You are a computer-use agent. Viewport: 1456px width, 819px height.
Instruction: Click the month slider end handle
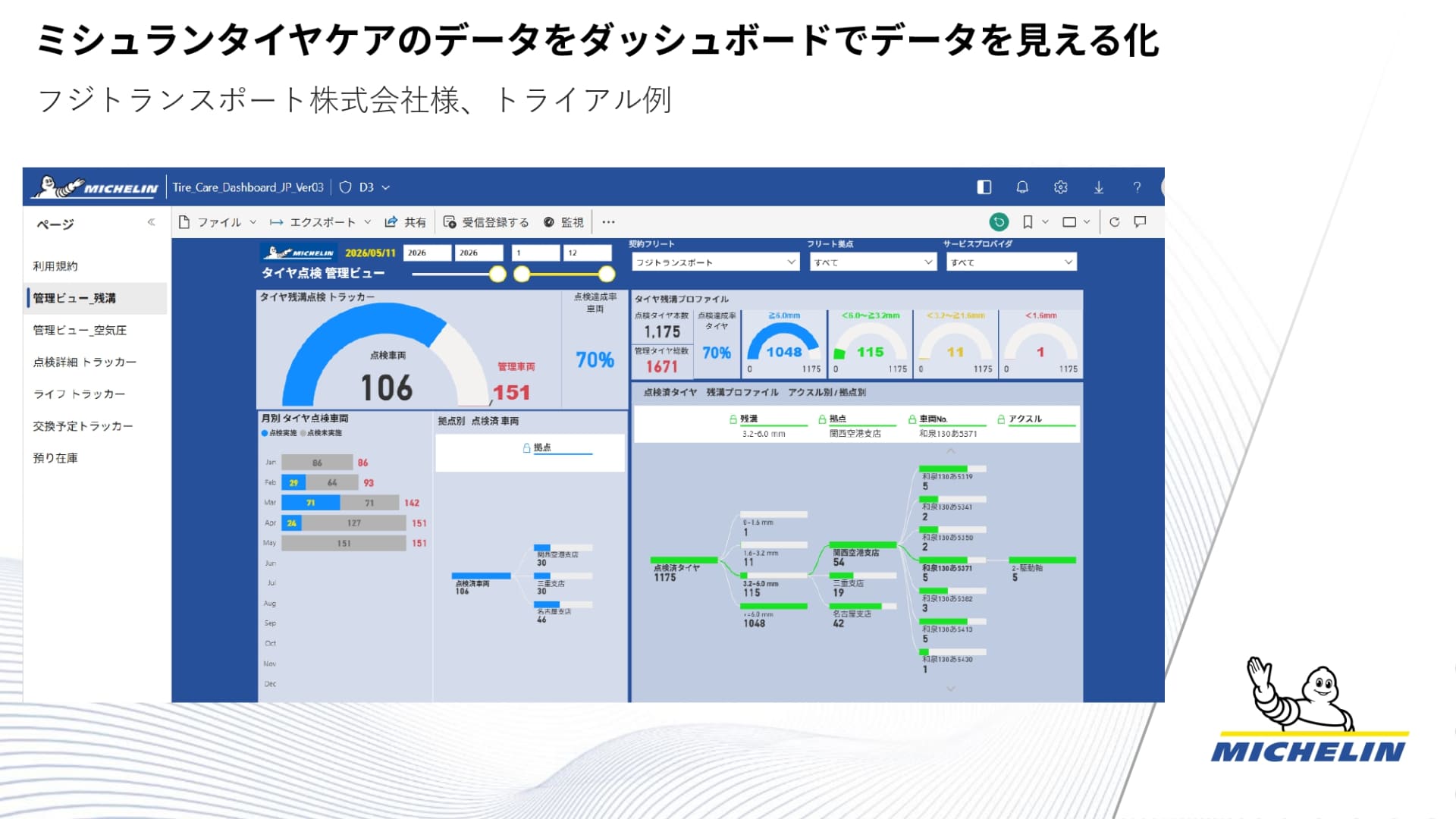pos(606,274)
